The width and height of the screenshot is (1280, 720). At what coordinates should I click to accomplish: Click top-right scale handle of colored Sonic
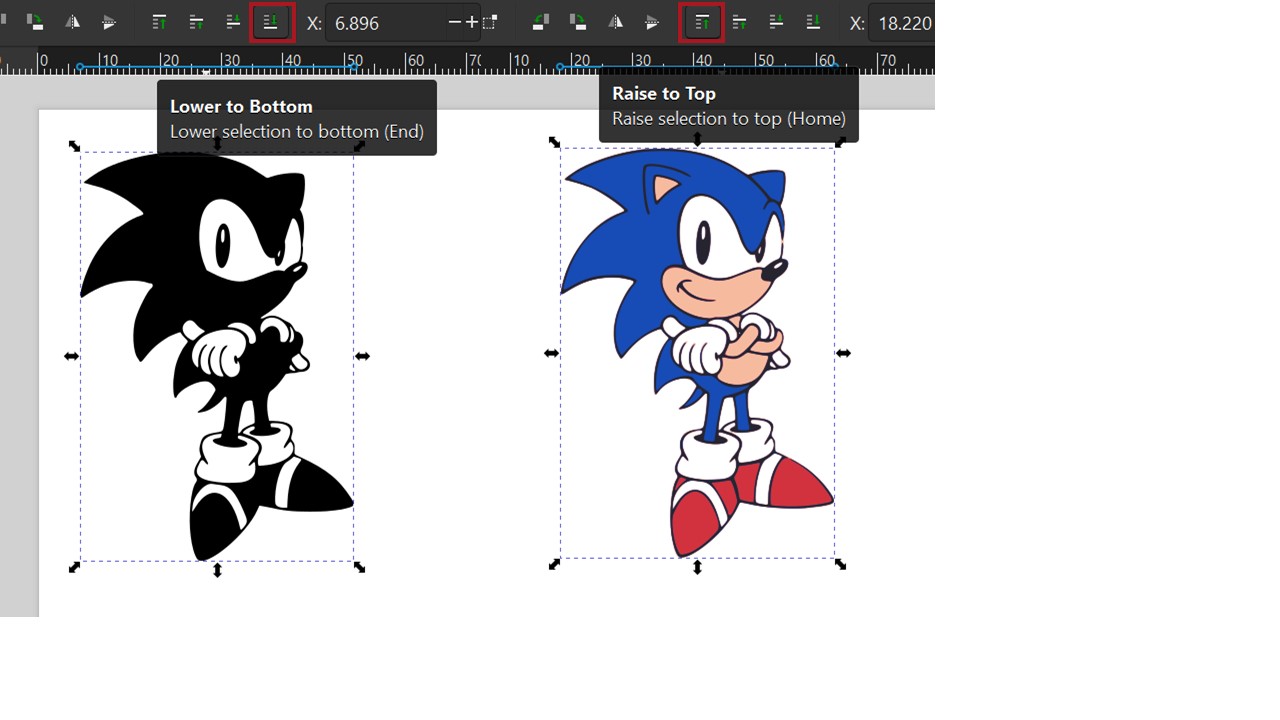pos(840,142)
